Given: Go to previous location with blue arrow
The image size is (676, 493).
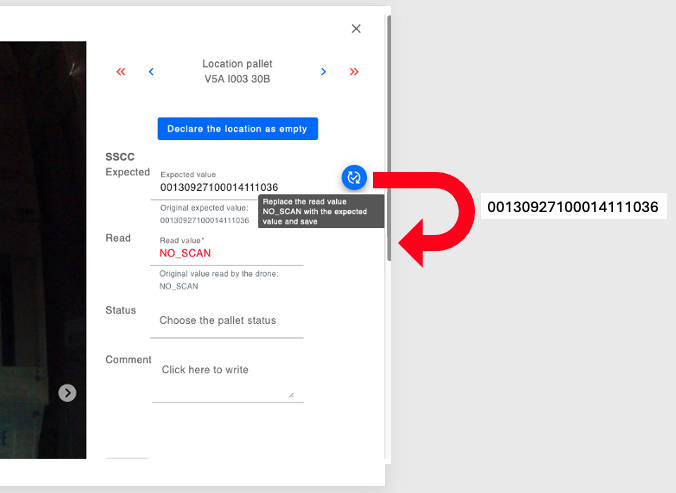Looking at the screenshot, I should point(151,72).
